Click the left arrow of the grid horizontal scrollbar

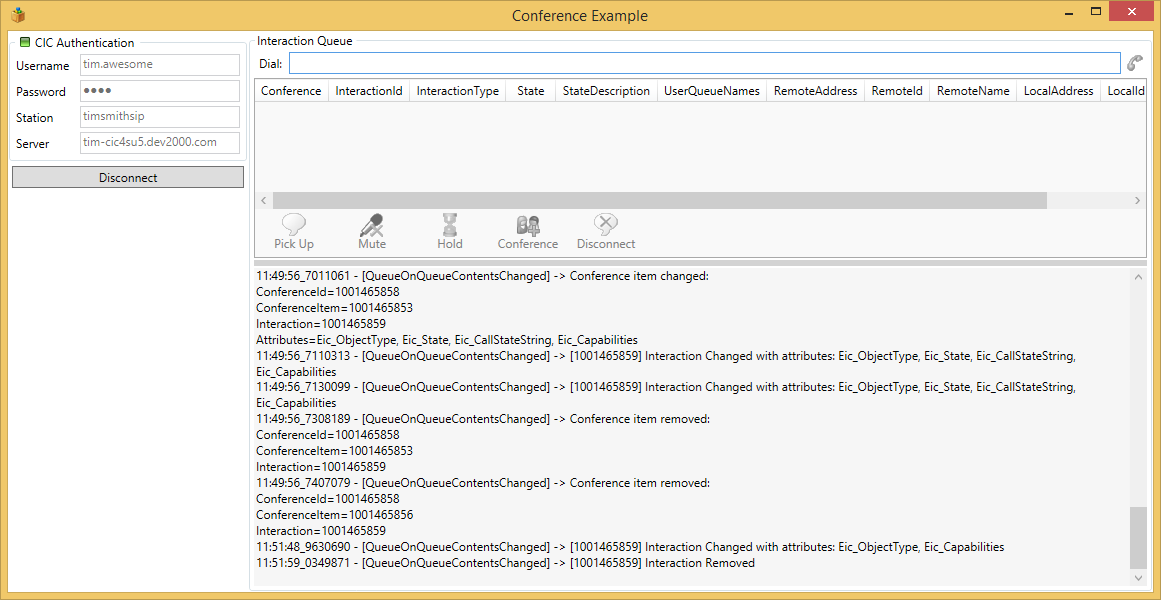[x=264, y=201]
